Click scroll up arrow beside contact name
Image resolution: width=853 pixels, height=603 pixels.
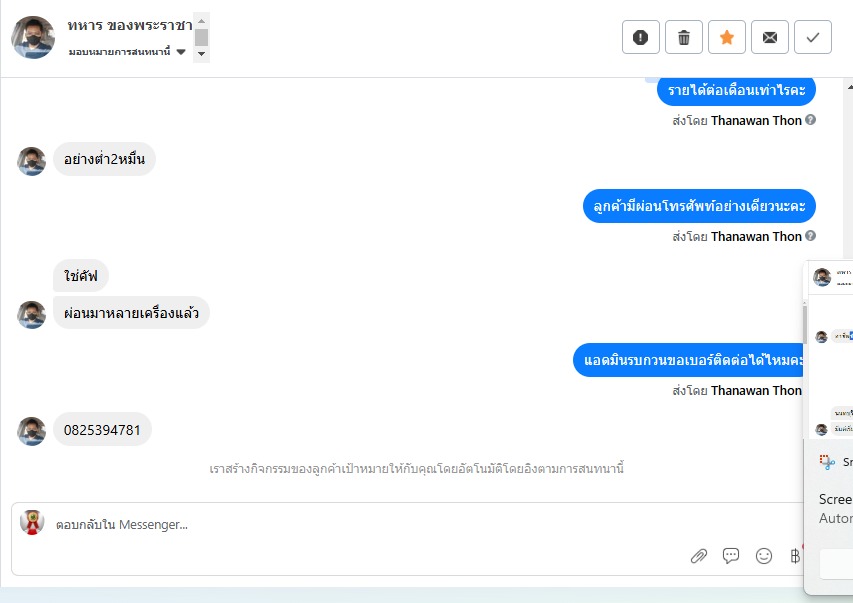tap(201, 21)
